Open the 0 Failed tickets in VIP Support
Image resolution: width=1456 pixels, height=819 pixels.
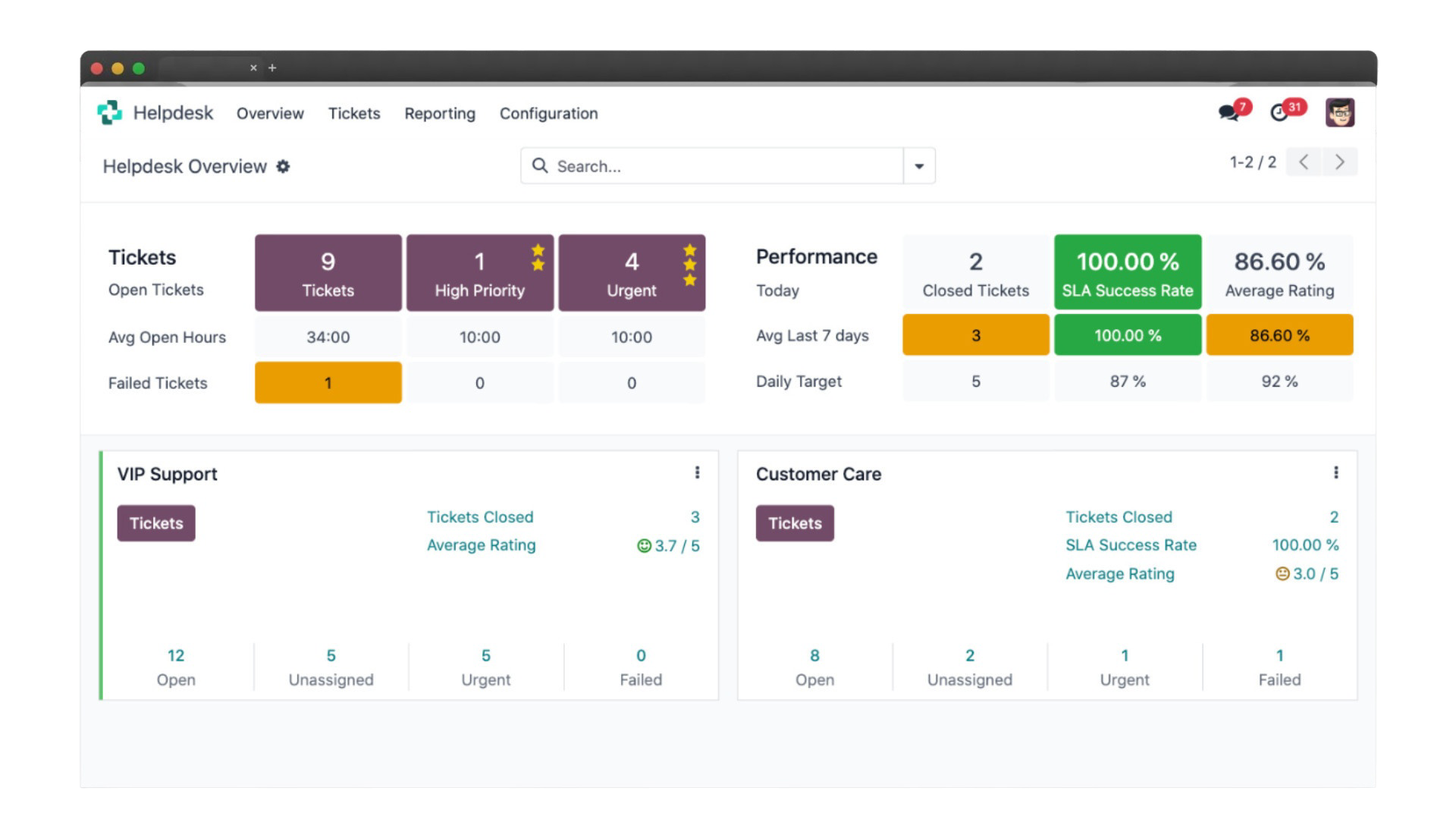pyautogui.click(x=641, y=667)
